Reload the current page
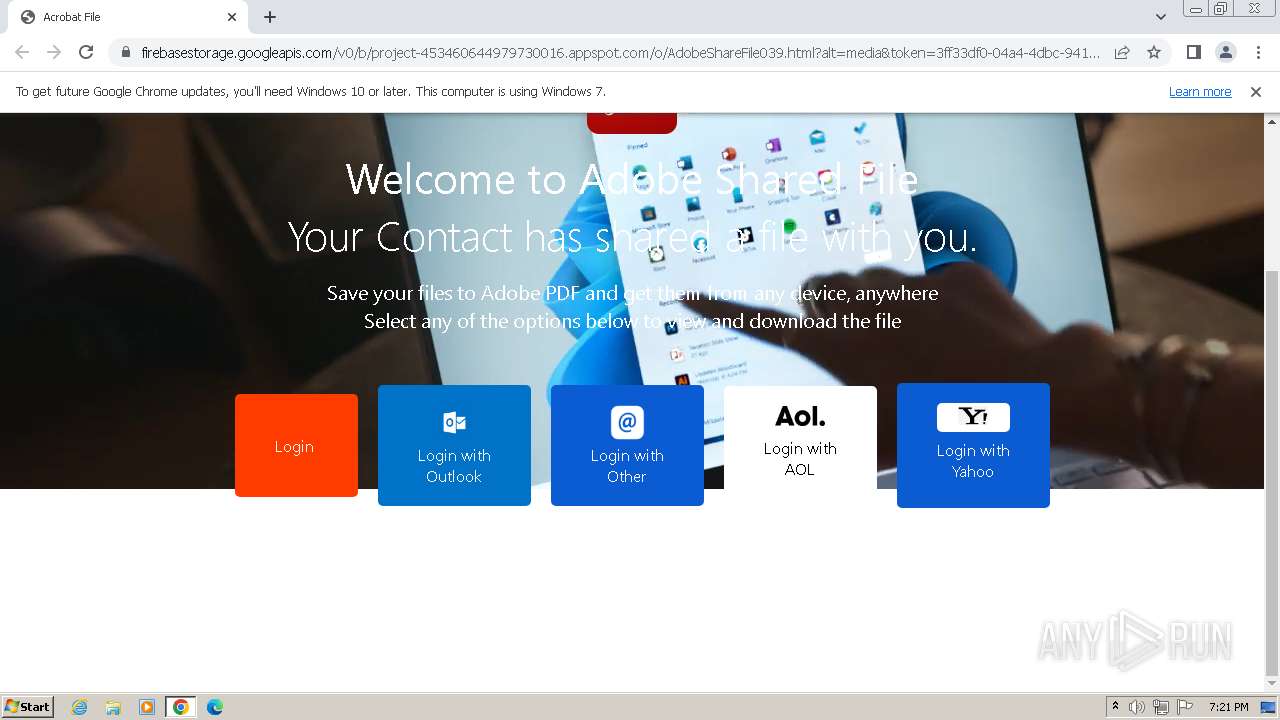The image size is (1280, 720). (86, 52)
